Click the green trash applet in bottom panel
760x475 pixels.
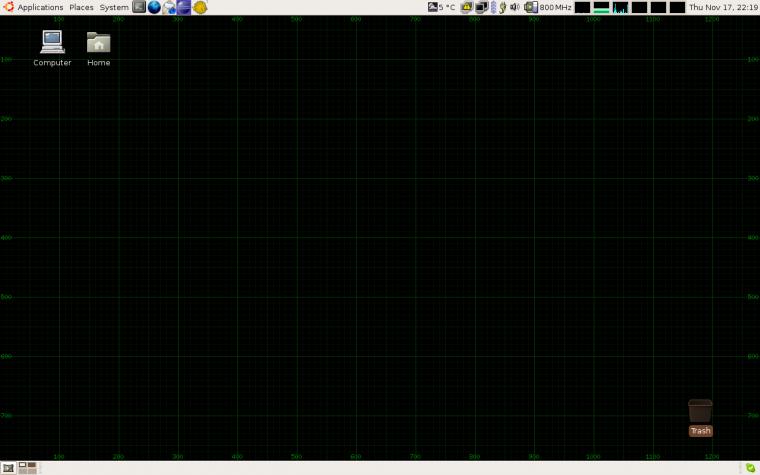[x=751, y=468]
